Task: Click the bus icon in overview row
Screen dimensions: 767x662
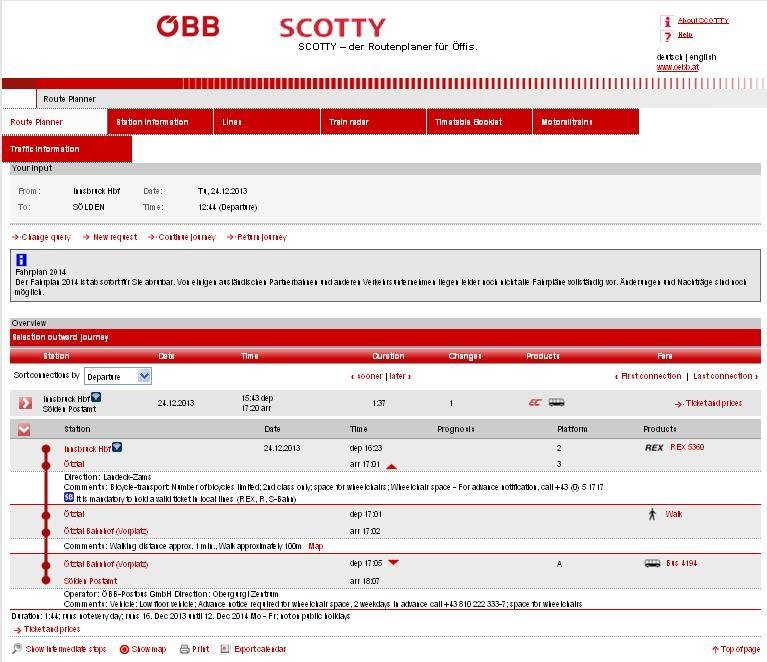Action: (557, 403)
